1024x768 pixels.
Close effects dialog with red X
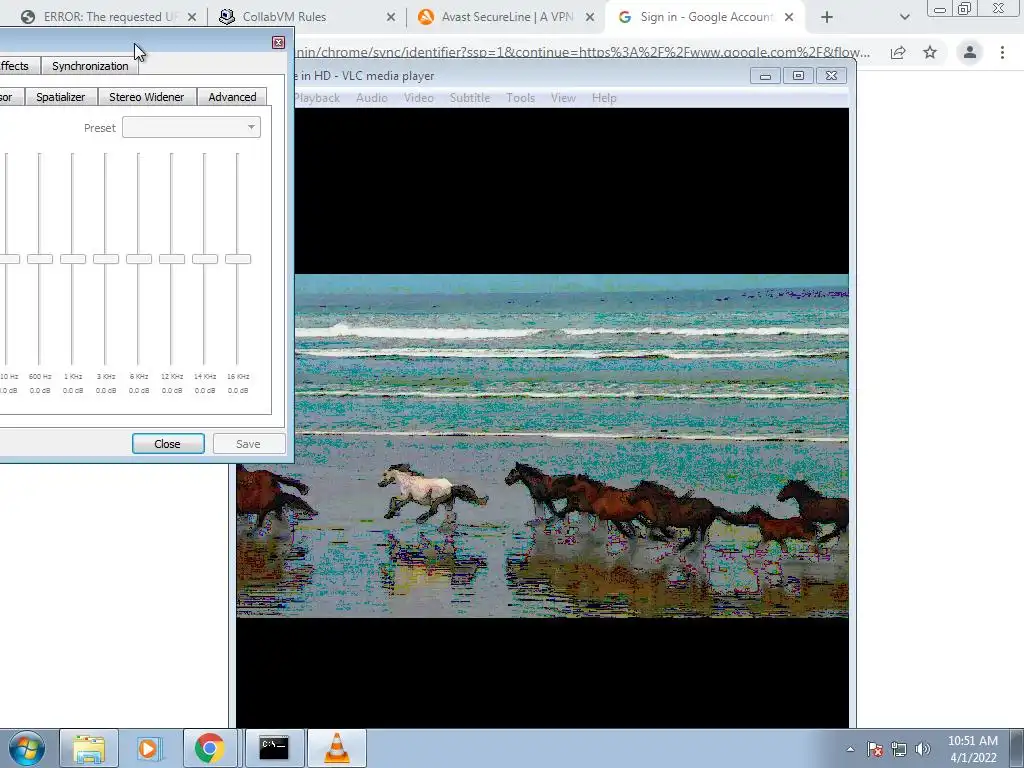[278, 42]
